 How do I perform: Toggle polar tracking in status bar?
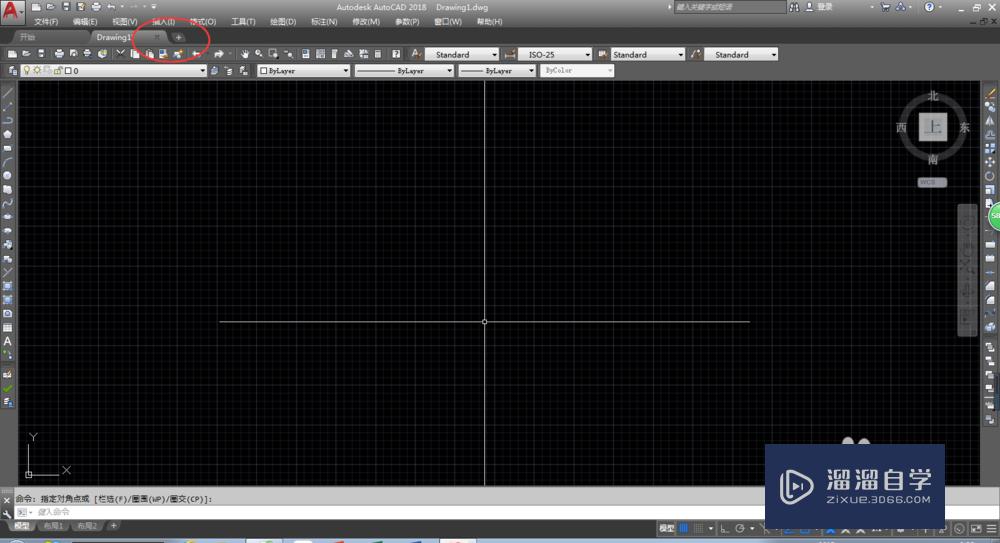(740, 528)
